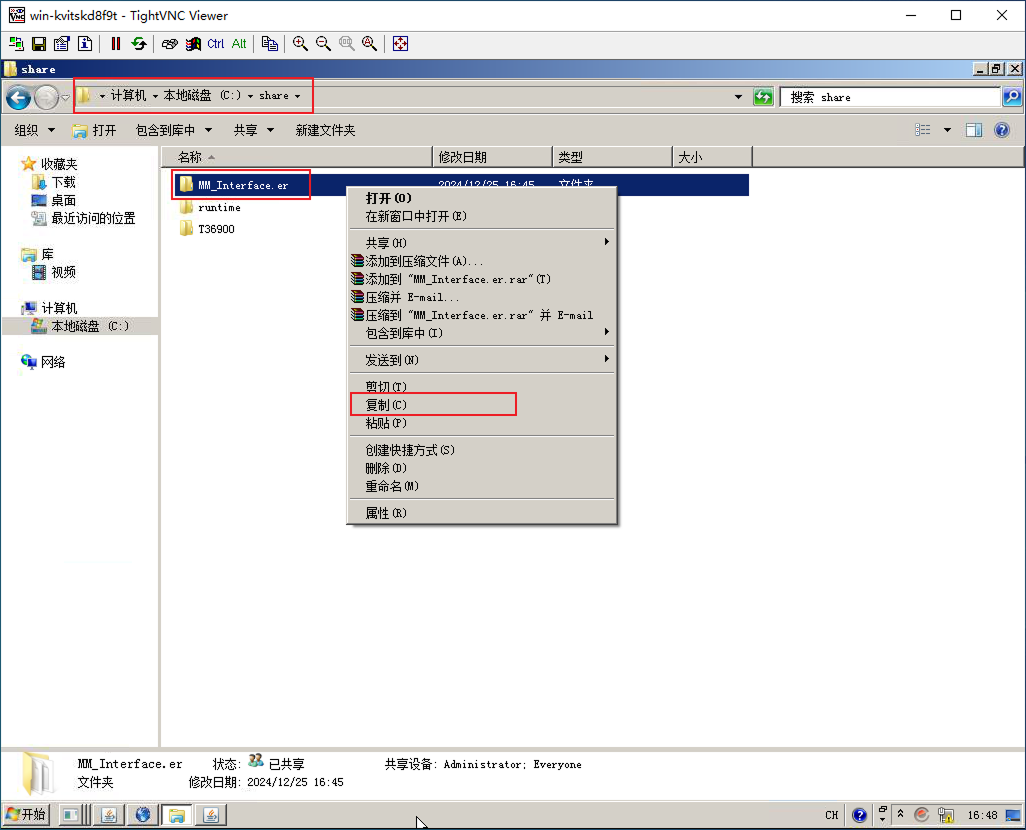The image size is (1026, 830).
Task: Click the change view icon
Action: (x=923, y=130)
